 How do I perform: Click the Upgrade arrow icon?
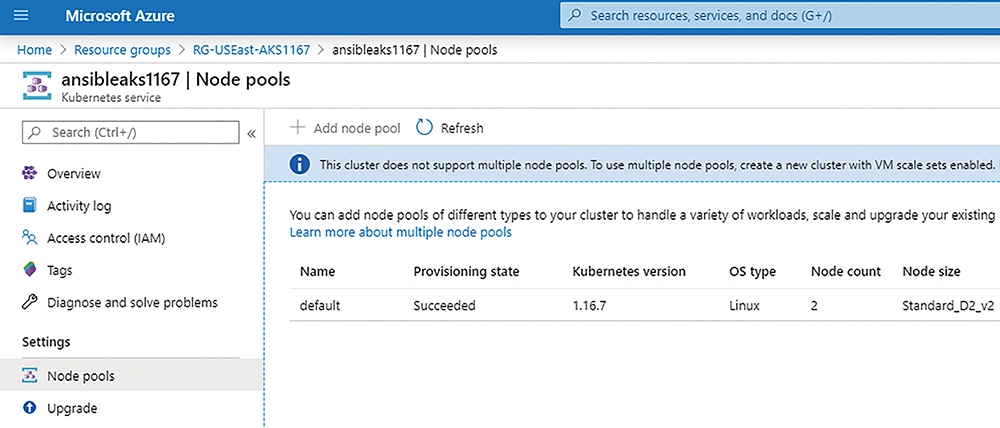tap(30, 408)
